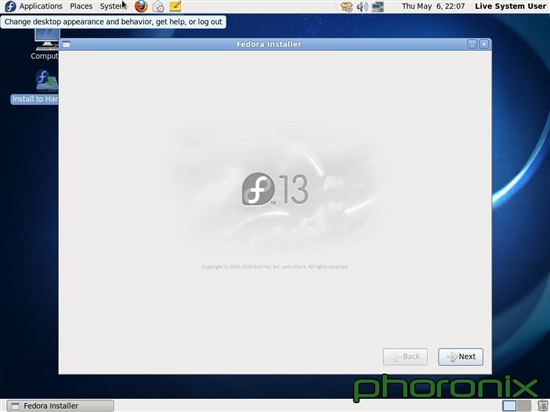Viewport: 550px width, 412px height.
Task: Click the Next button in installer
Action: [x=461, y=357]
